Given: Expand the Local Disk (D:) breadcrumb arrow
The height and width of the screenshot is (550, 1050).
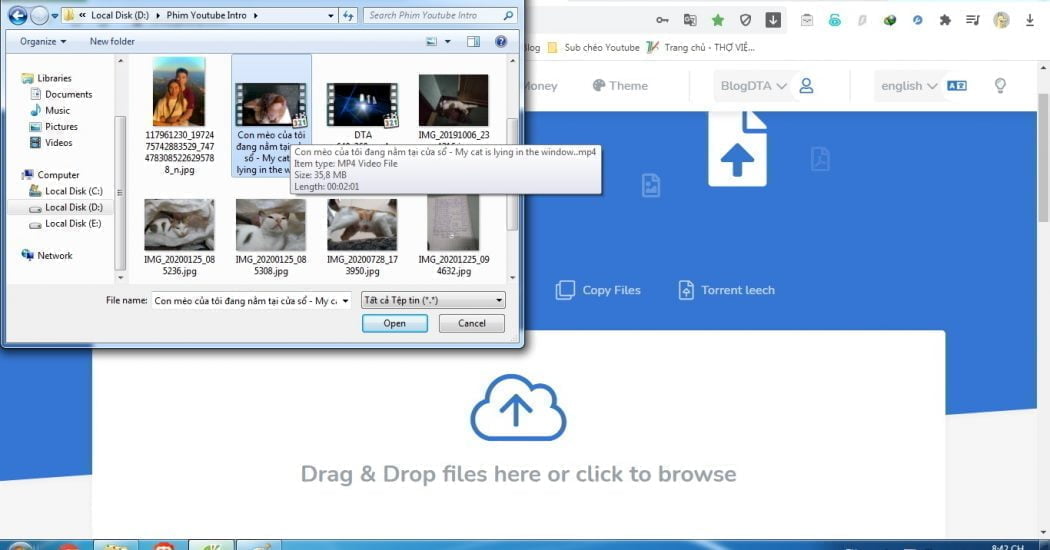Looking at the screenshot, I should (158, 15).
